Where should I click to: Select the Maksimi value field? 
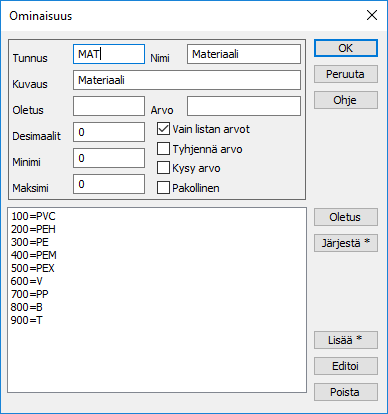click(x=109, y=184)
